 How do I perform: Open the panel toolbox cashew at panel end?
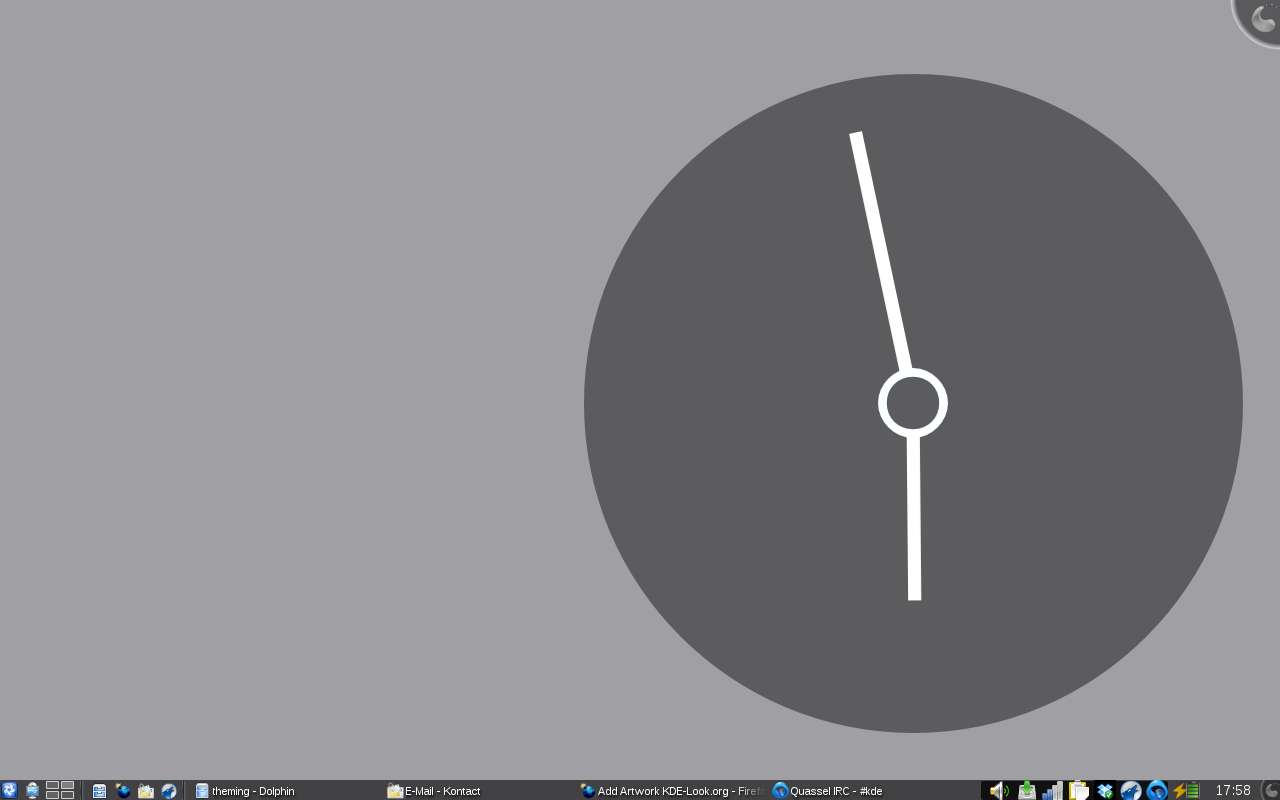pyautogui.click(x=1271, y=790)
